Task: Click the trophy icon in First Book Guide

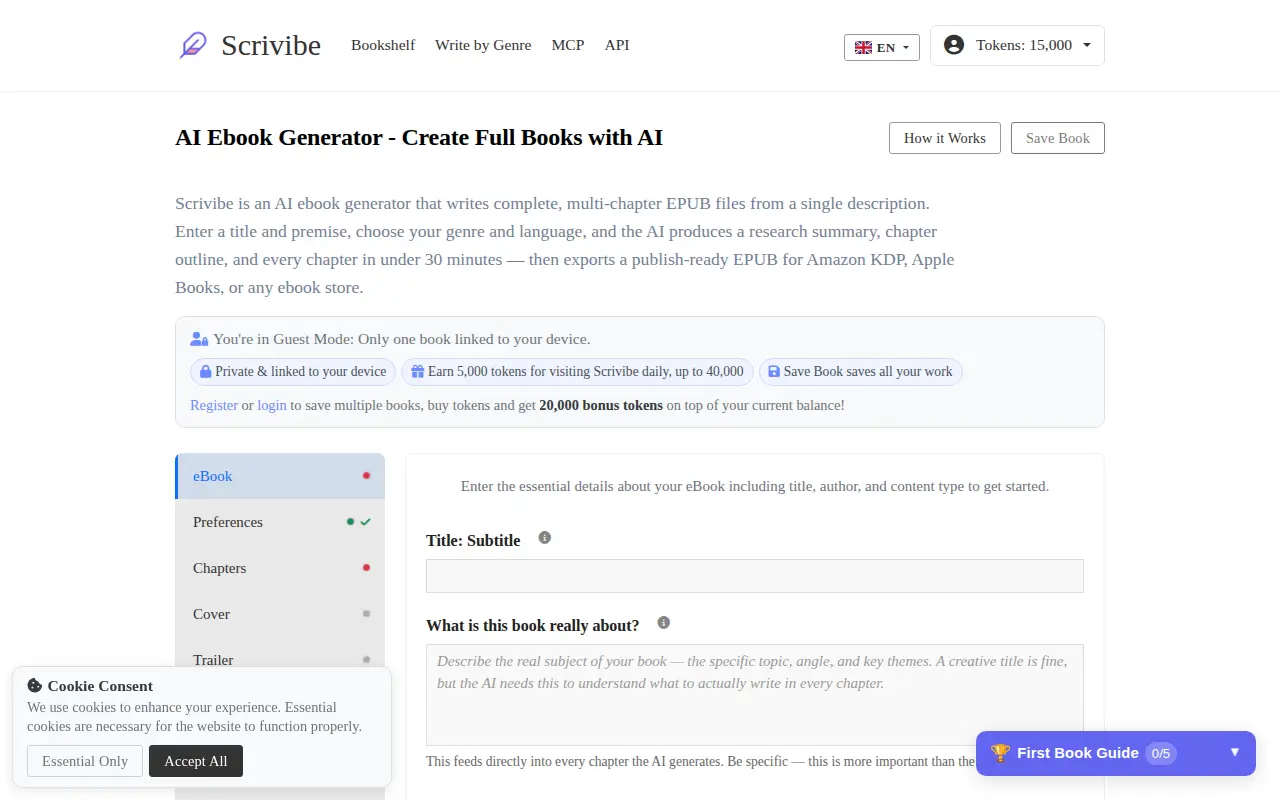Action: (1000, 753)
